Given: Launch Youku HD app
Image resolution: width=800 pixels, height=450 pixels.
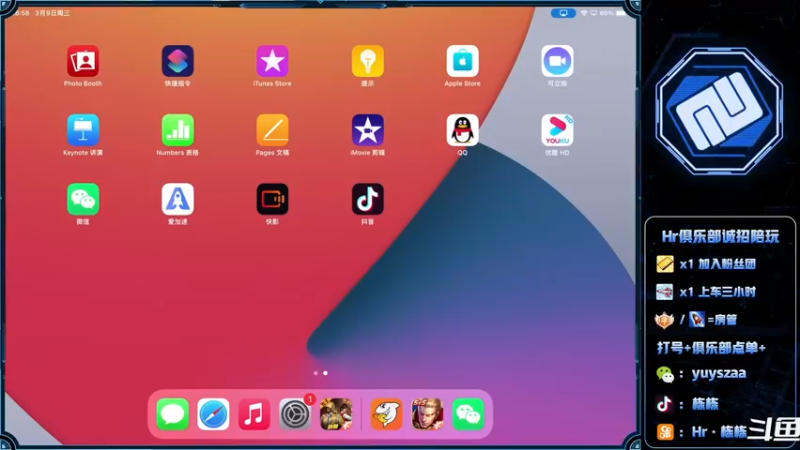Looking at the screenshot, I should click(557, 130).
